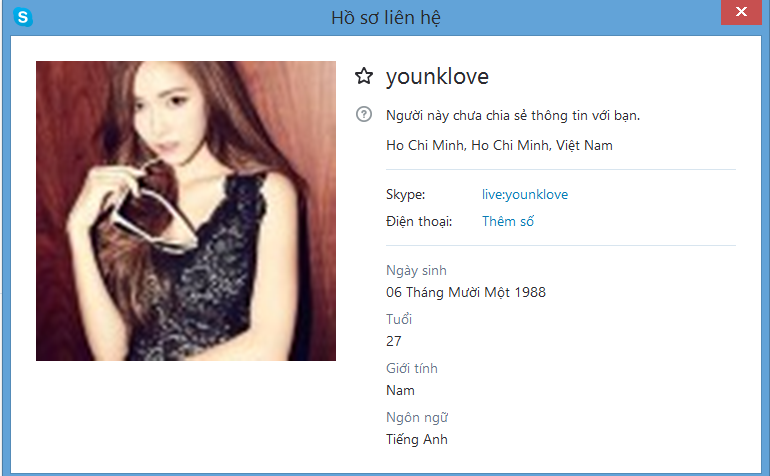The height and width of the screenshot is (476, 770).
Task: Click the Ngày sinh label
Action: [x=416, y=271]
